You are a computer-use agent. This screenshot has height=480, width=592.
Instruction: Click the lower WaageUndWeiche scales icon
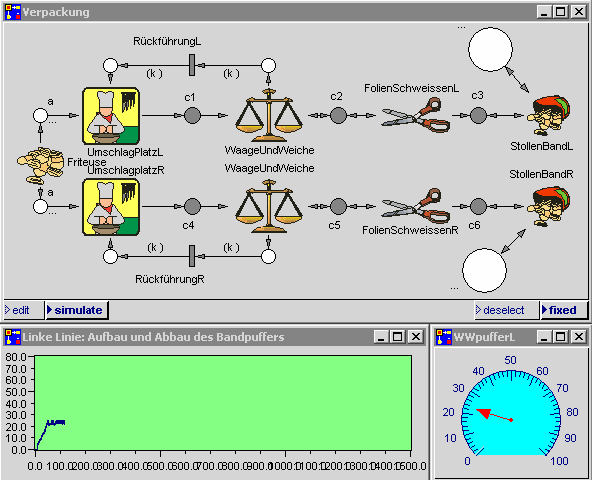click(269, 206)
